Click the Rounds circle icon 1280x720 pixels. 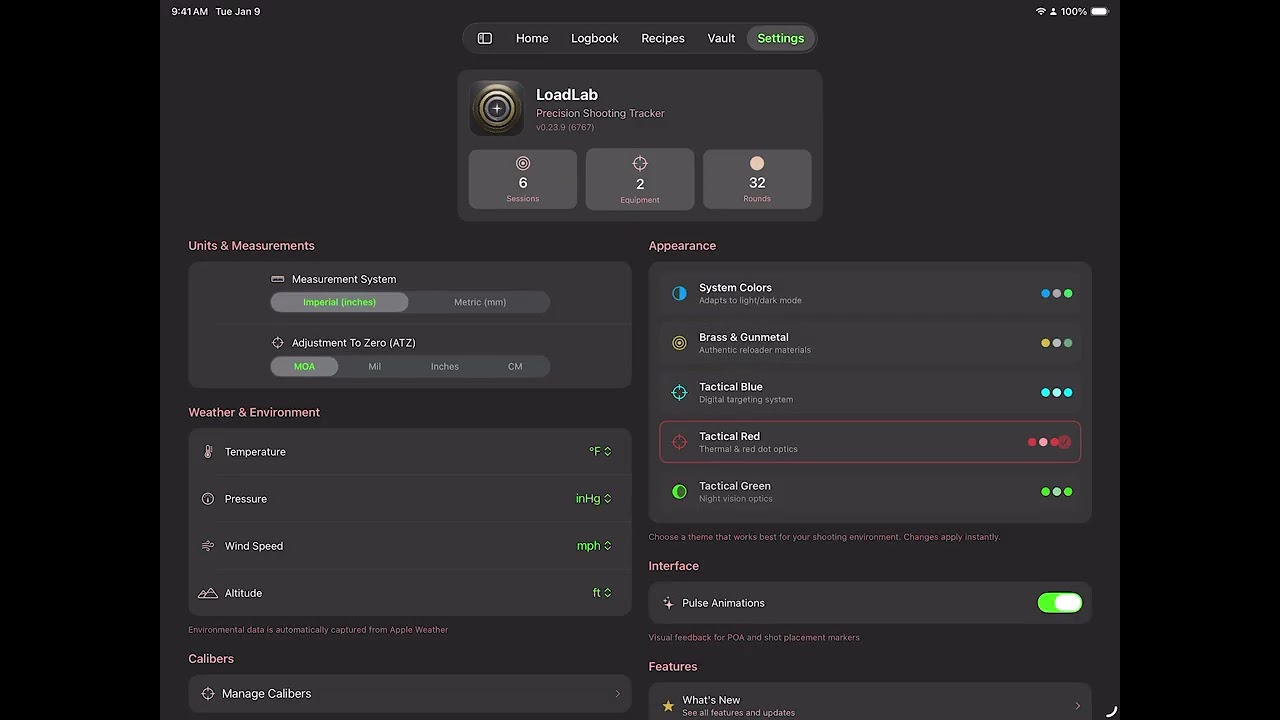point(757,163)
